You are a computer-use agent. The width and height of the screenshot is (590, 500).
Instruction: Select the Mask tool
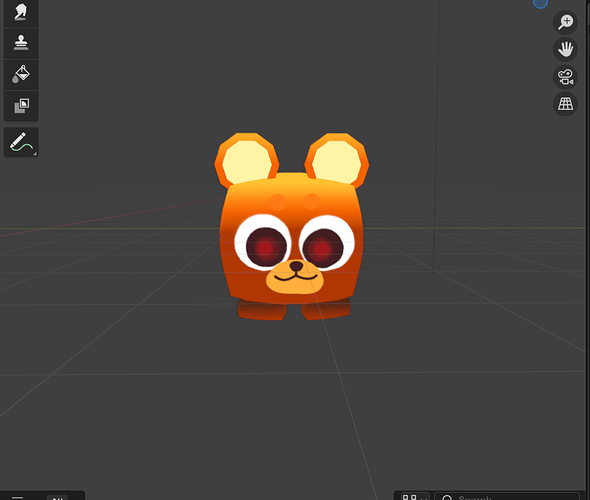21,106
